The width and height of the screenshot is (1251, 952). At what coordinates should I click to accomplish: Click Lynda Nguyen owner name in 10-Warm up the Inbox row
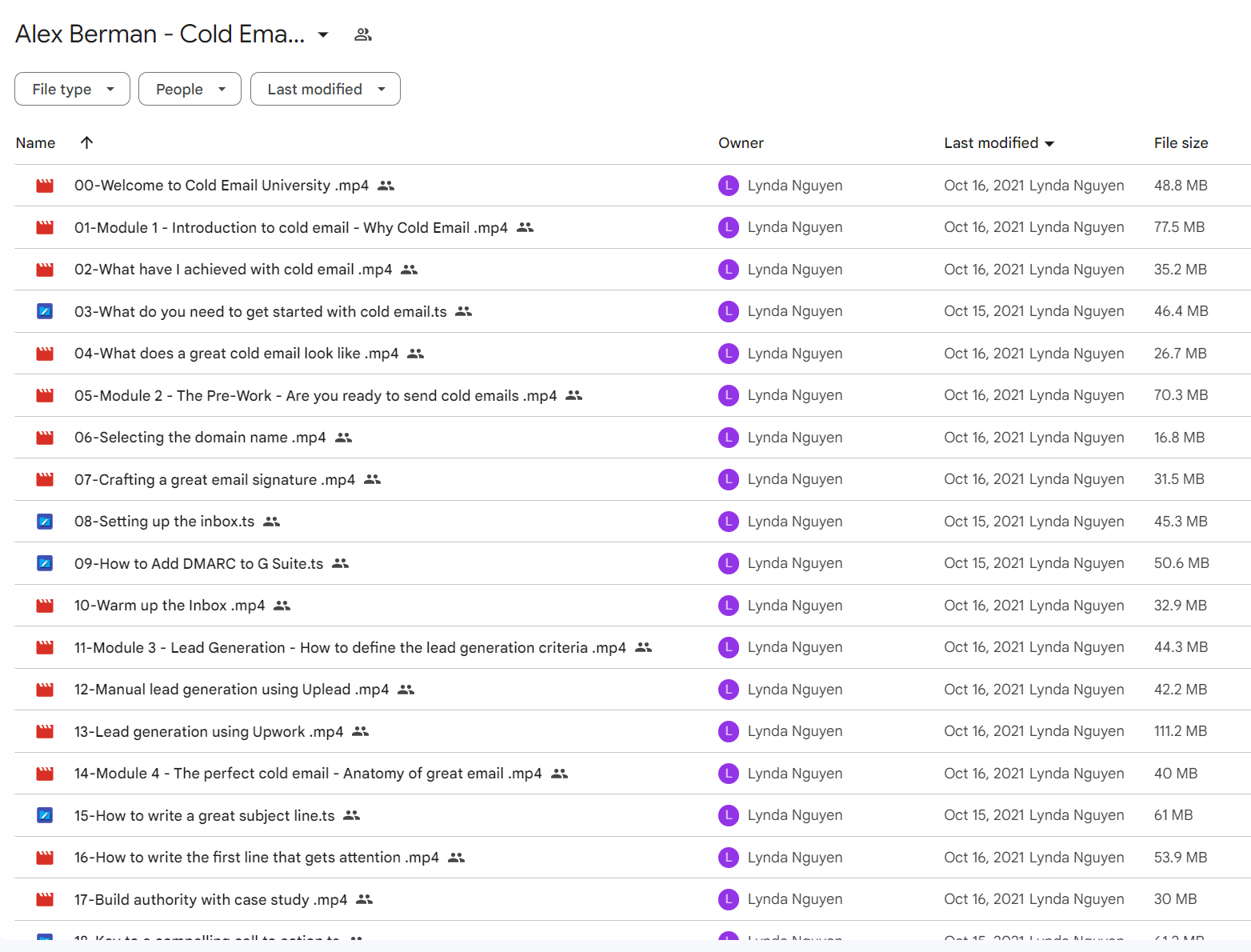794,606
